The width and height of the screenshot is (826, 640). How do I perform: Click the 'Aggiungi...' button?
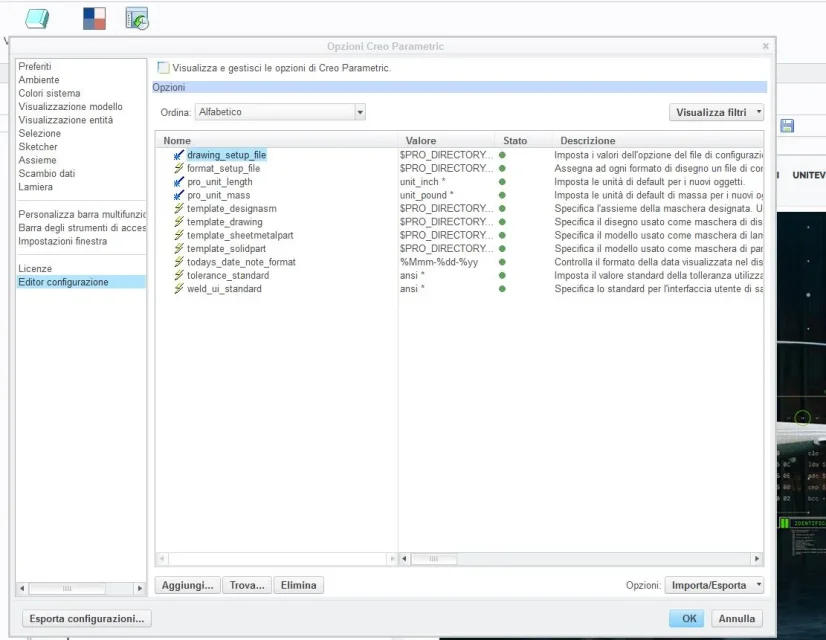click(186, 585)
